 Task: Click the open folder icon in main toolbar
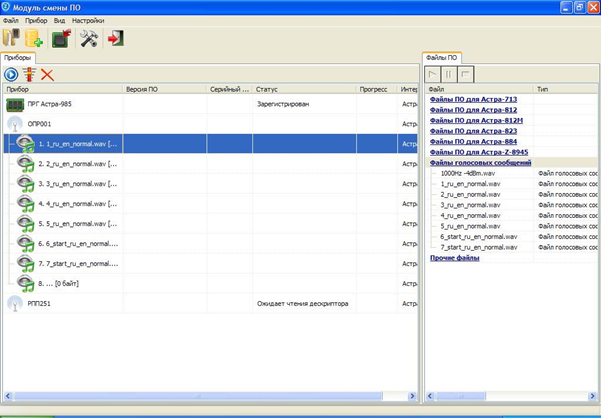tap(12, 39)
